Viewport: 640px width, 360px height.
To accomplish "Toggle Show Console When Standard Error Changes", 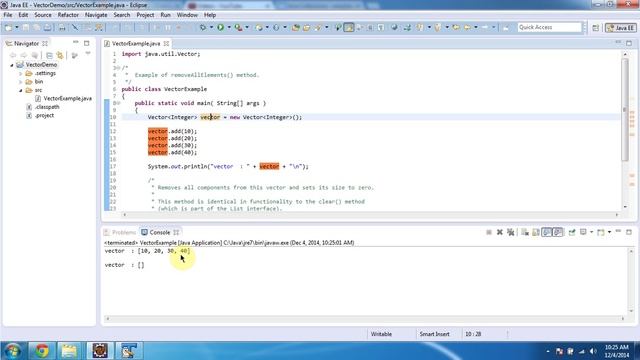I will pos(558,232).
